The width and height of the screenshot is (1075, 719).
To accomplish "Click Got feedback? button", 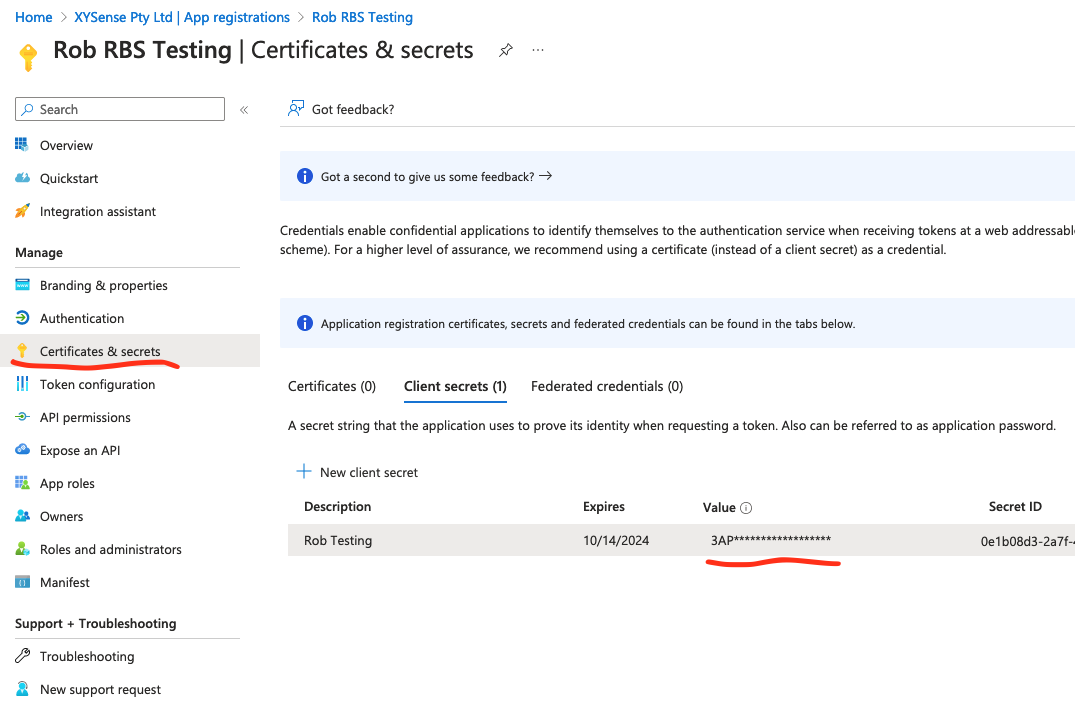I will click(x=341, y=109).
